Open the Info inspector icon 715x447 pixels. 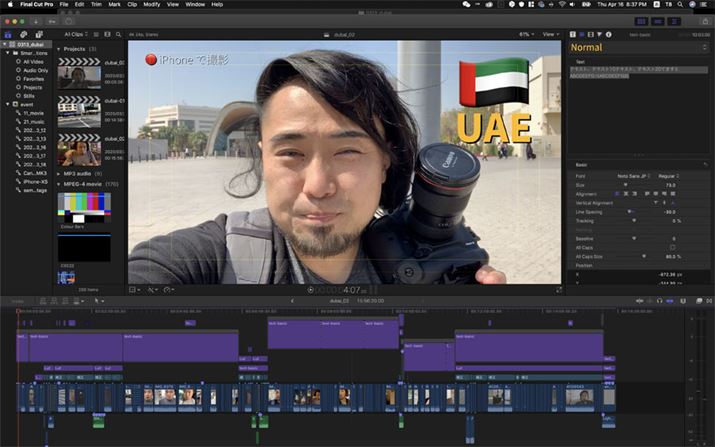608,35
